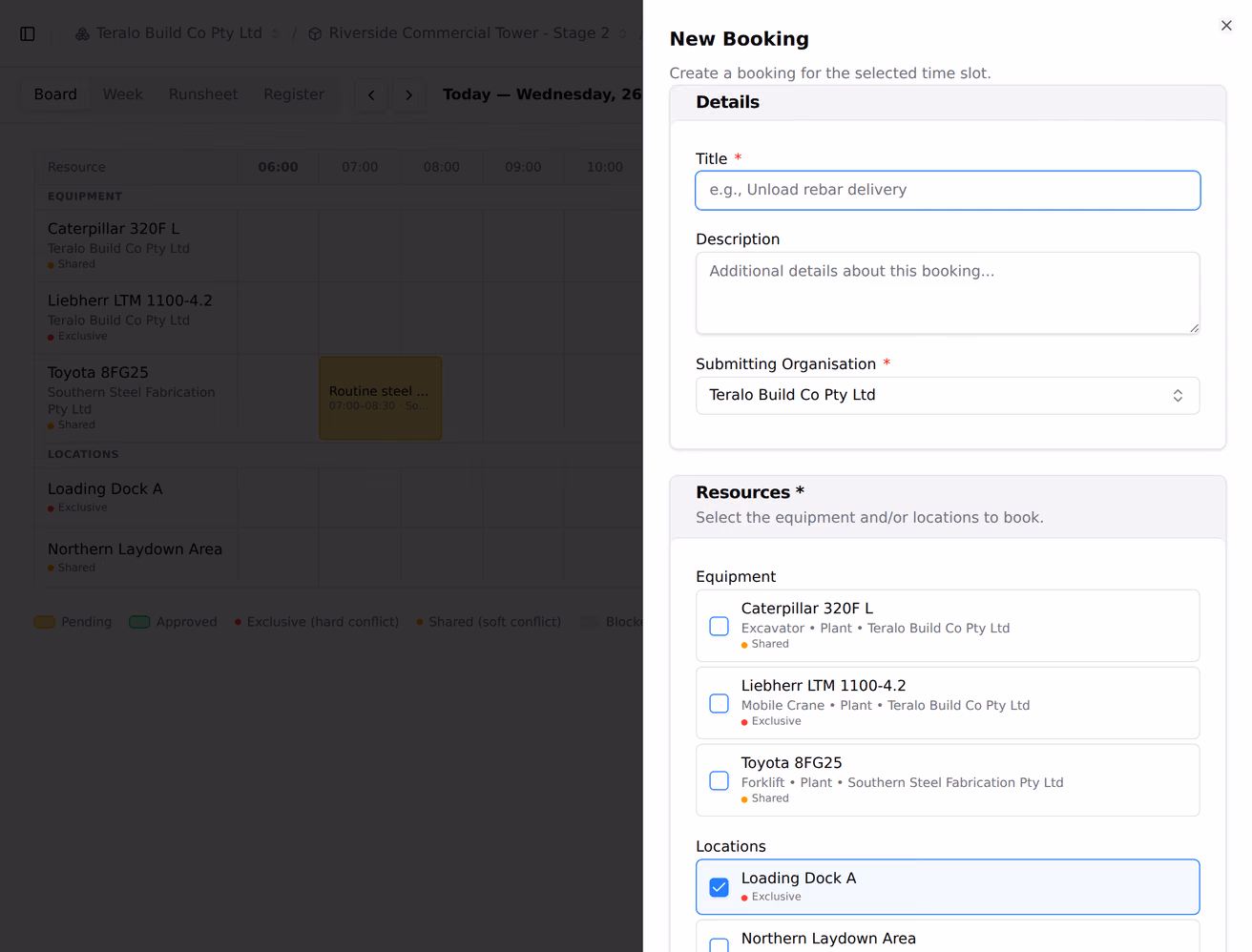1252x952 pixels.
Task: Go to next day with right chevron
Action: [x=408, y=94]
